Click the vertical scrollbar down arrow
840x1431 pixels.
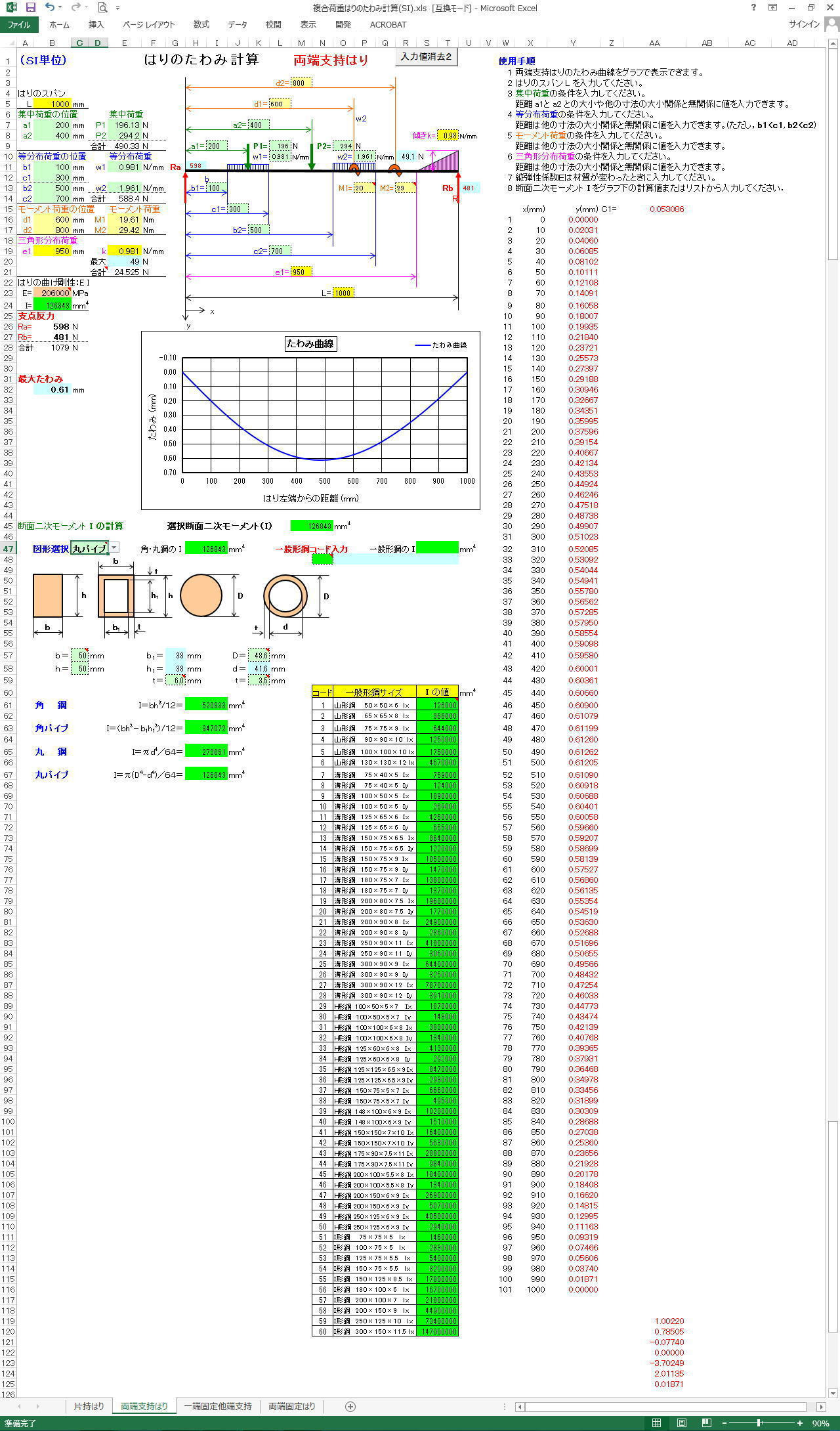click(x=833, y=1394)
